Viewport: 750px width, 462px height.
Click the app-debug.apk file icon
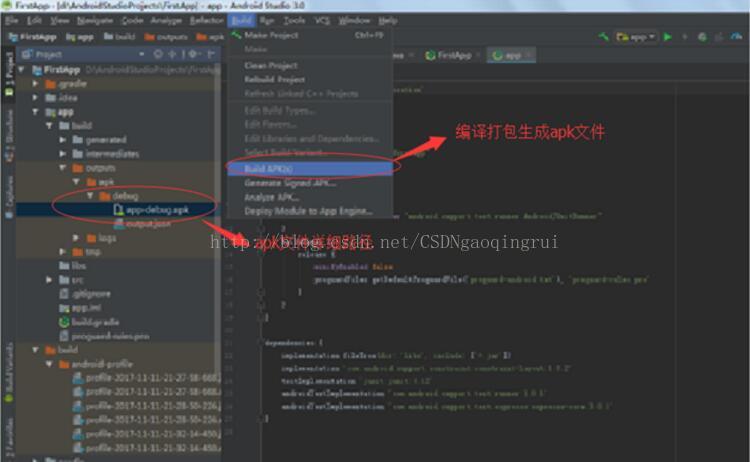118,209
